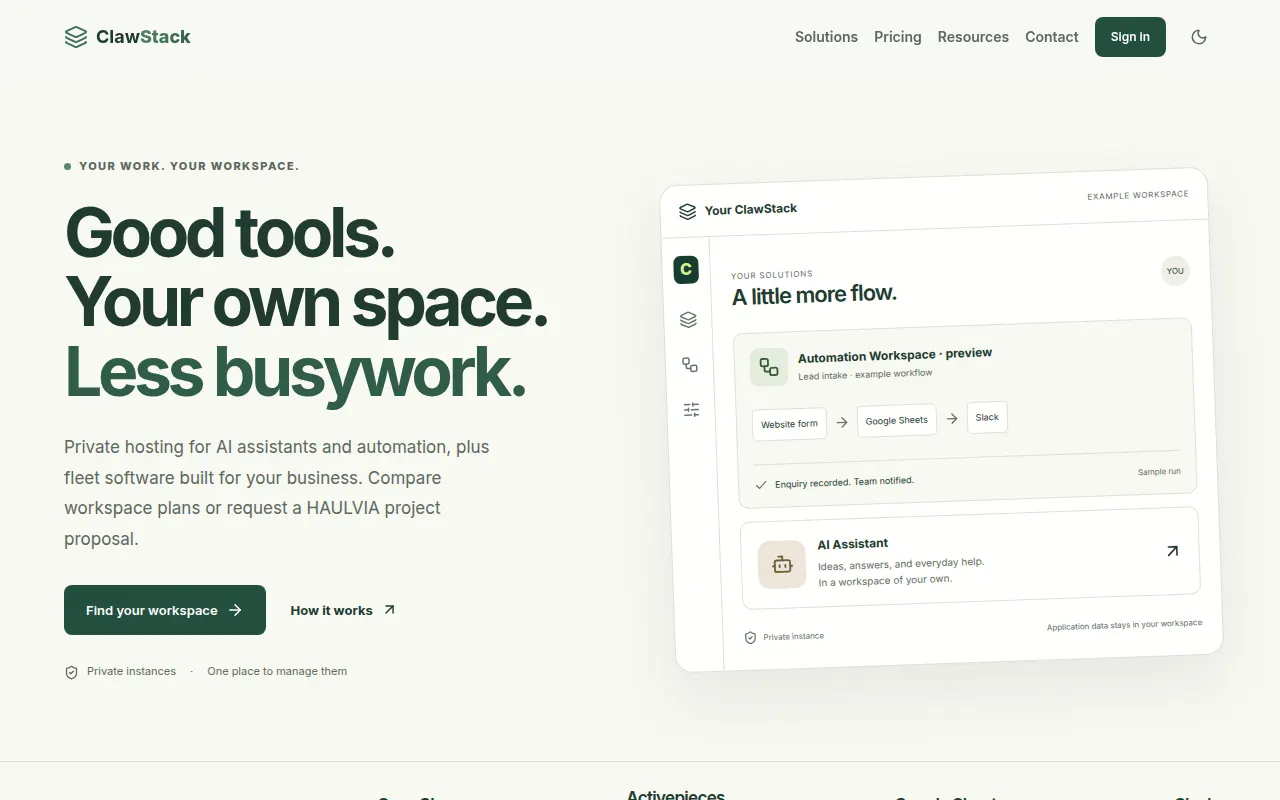Open AI Assistant using its corner arrow icon
This screenshot has width=1280, height=800.
point(1173,551)
